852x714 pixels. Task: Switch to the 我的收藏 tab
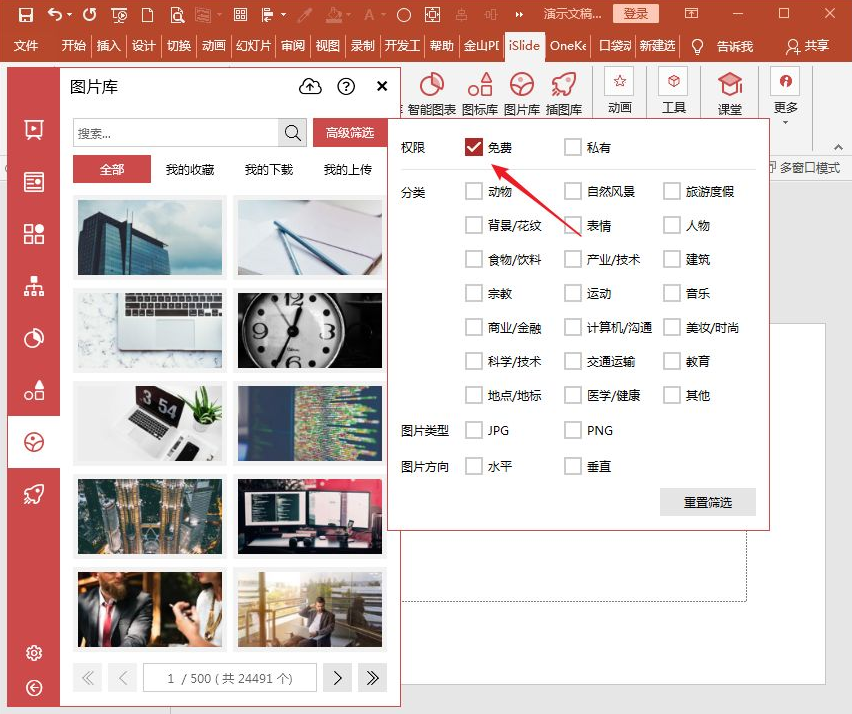pyautogui.click(x=190, y=170)
